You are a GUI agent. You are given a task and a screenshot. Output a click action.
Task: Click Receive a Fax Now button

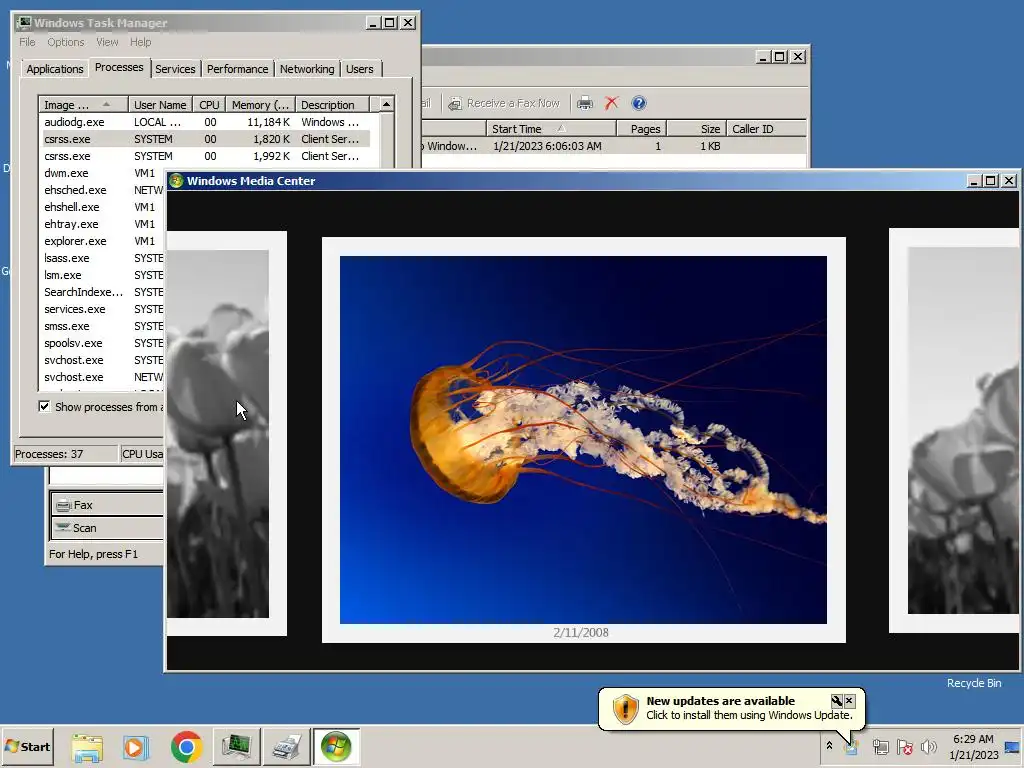[504, 103]
